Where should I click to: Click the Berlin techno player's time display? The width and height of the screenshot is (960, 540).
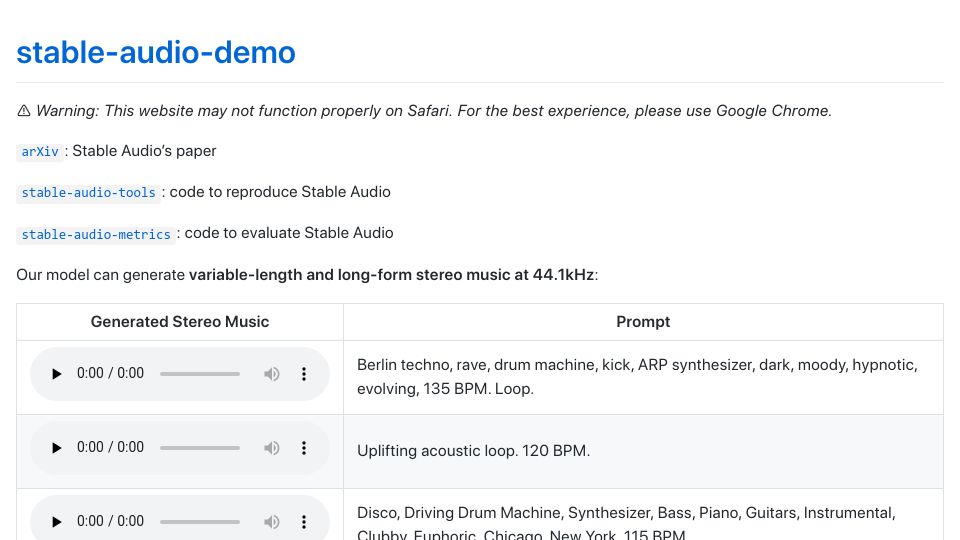[x=110, y=373]
